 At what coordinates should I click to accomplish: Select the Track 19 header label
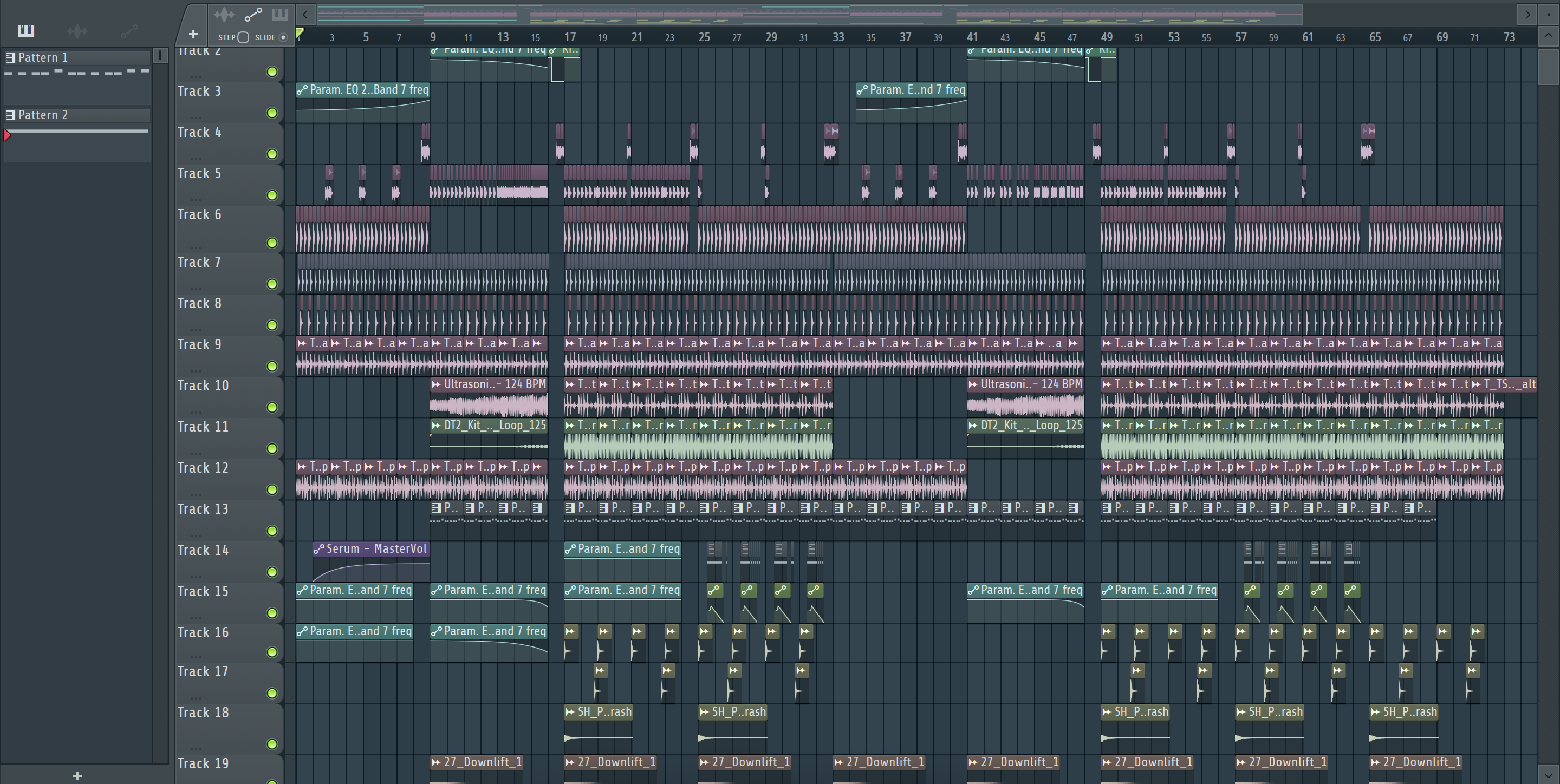click(203, 763)
